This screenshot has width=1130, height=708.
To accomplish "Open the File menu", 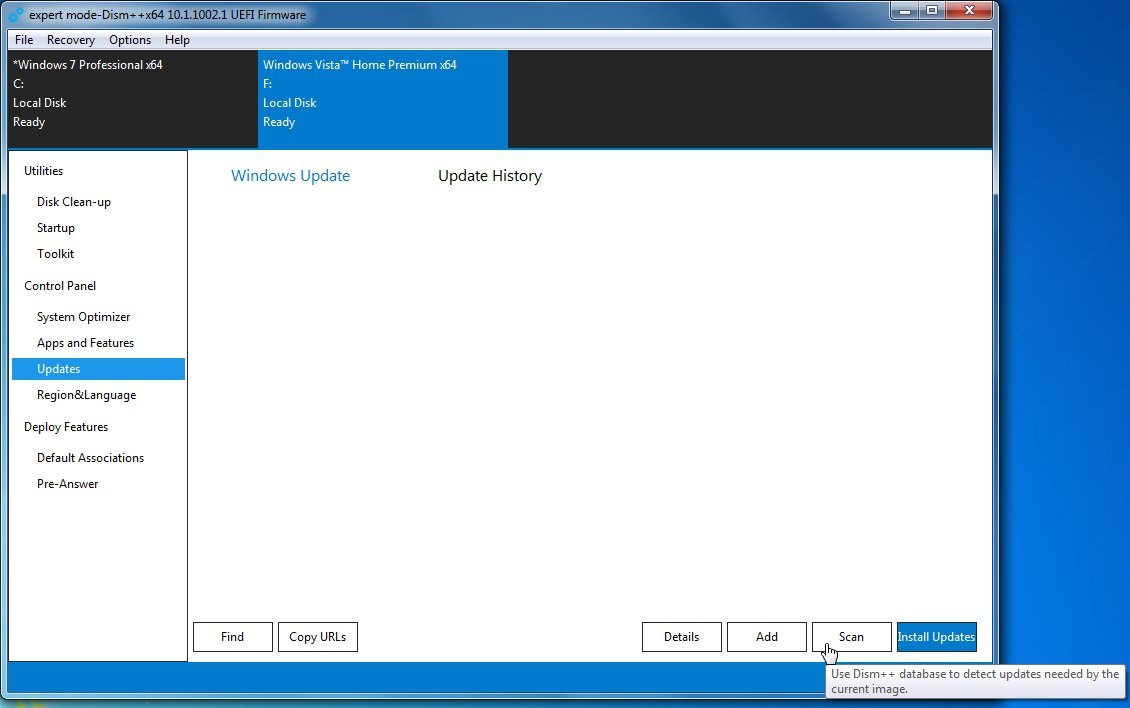I will tap(24, 40).
